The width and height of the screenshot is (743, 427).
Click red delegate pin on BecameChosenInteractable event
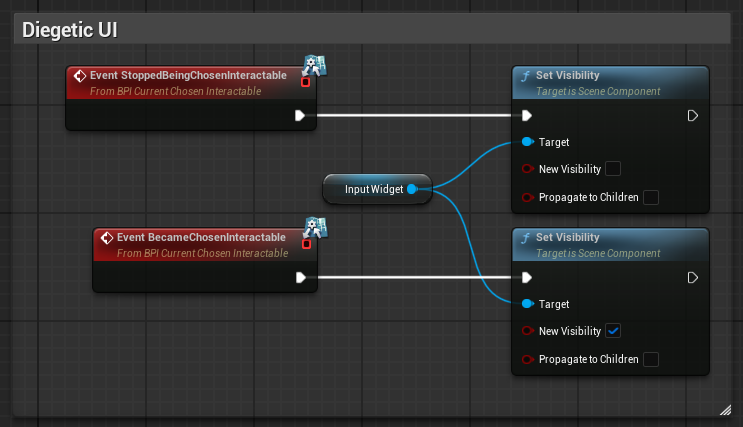coord(307,245)
